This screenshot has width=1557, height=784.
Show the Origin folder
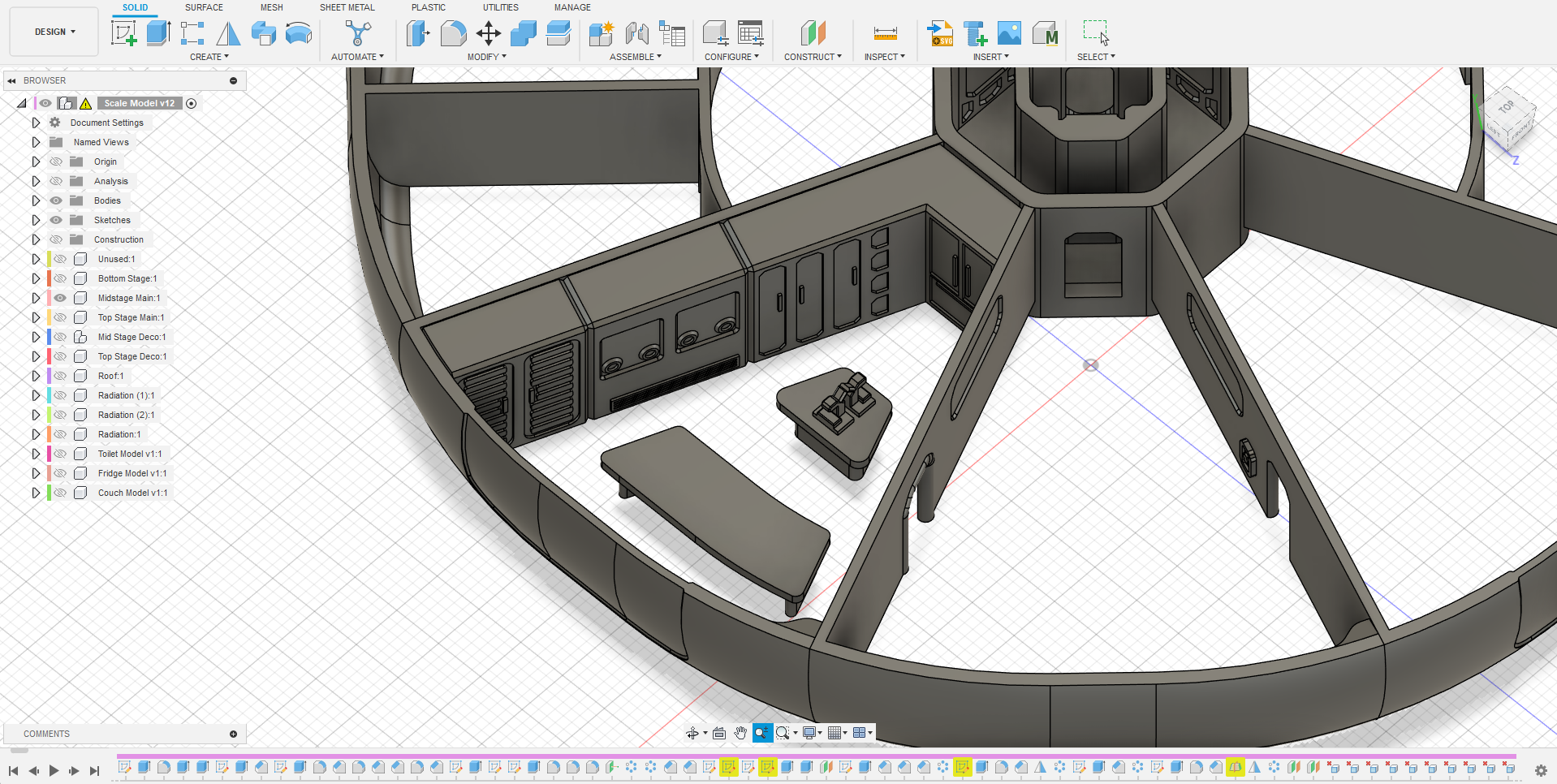tap(56, 162)
